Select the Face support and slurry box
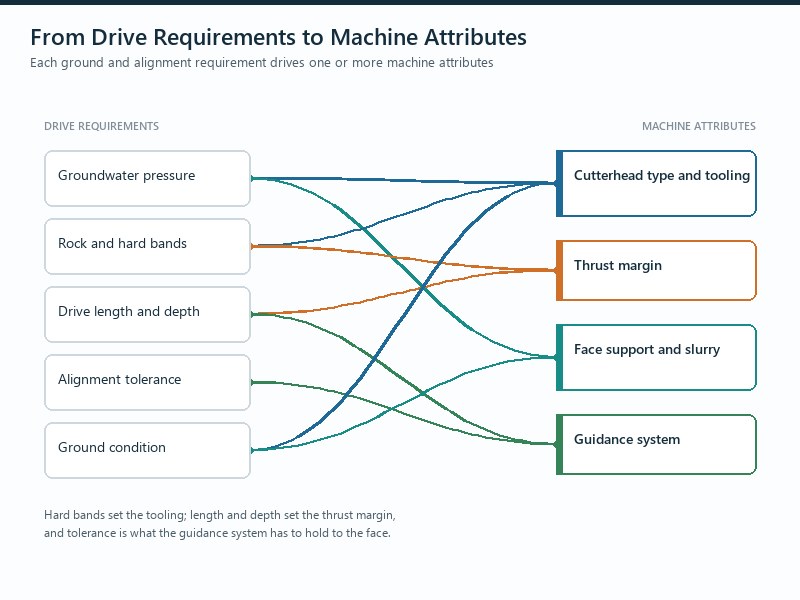 tap(656, 357)
